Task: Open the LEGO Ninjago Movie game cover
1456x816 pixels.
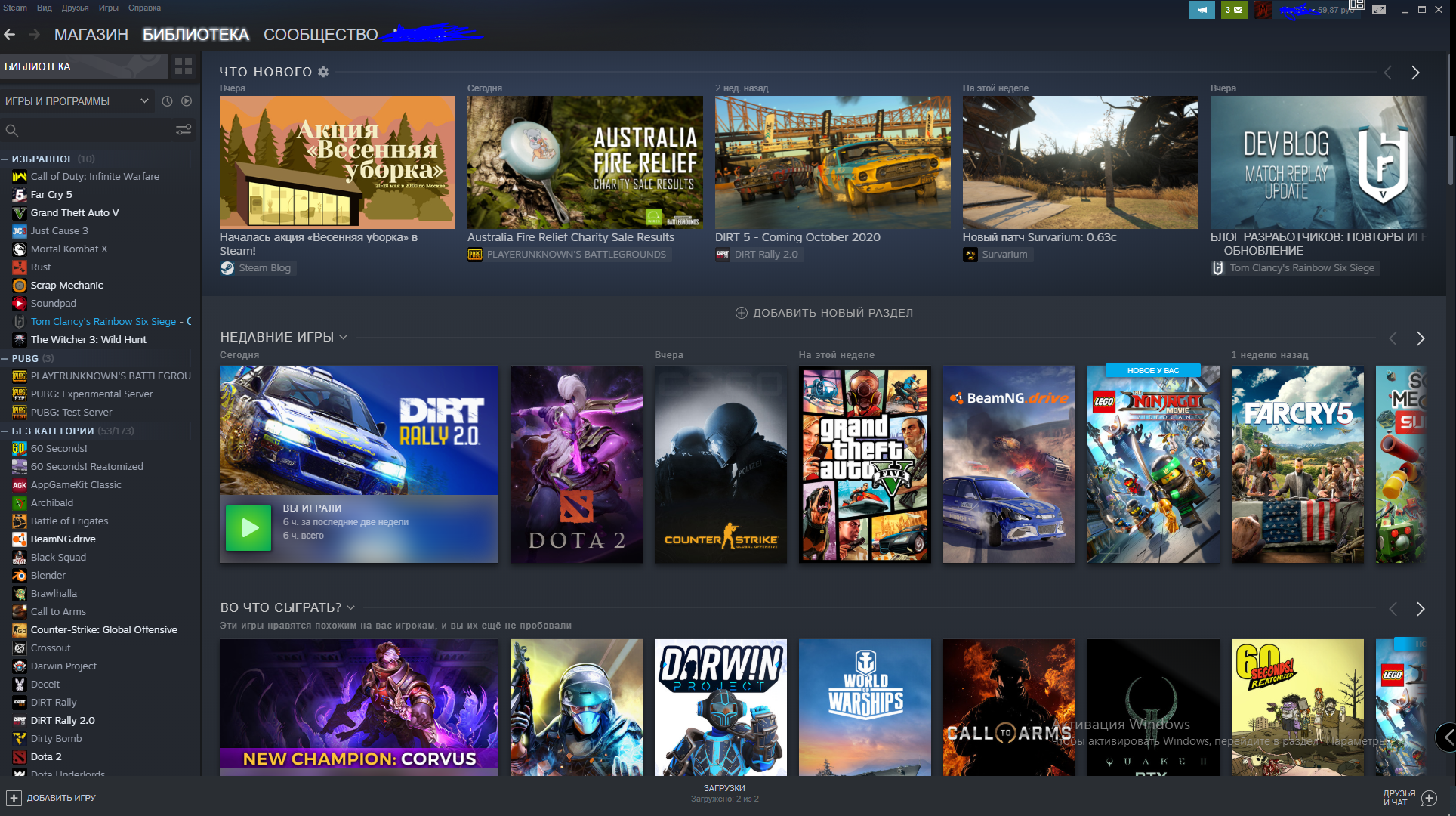Action: tap(1153, 465)
